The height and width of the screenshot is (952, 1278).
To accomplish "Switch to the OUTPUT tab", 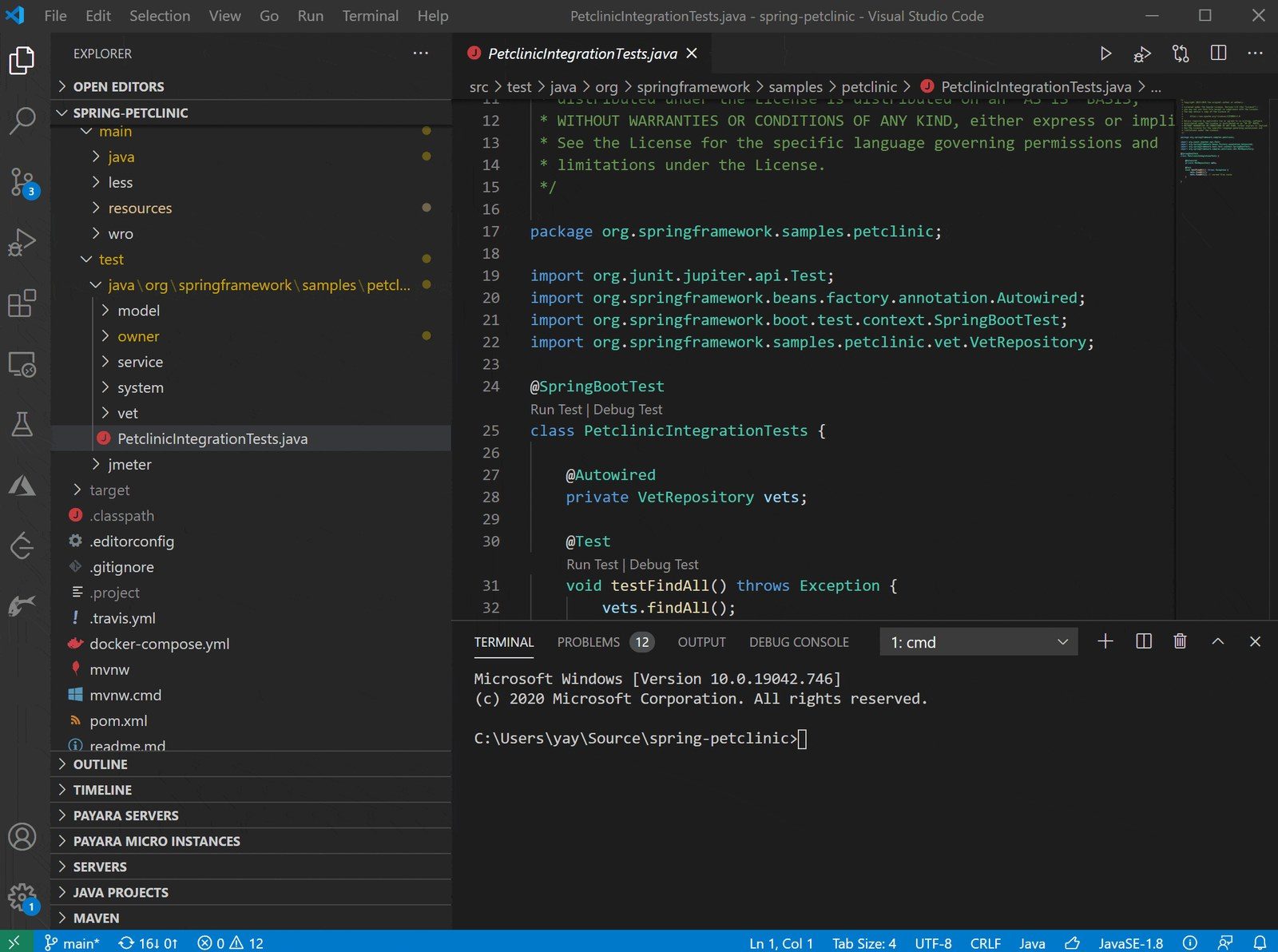I will pos(701,642).
